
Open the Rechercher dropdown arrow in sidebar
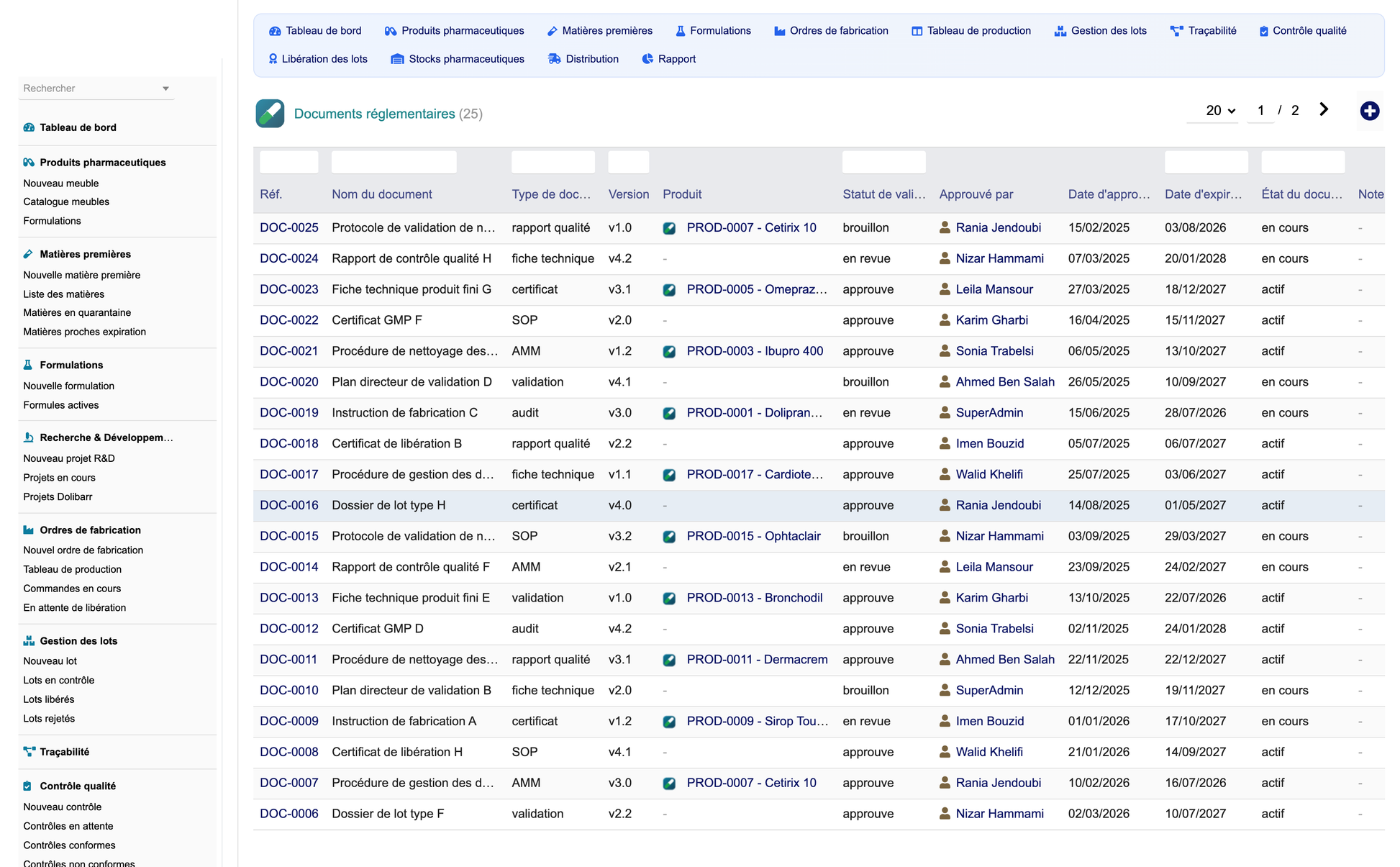165,88
